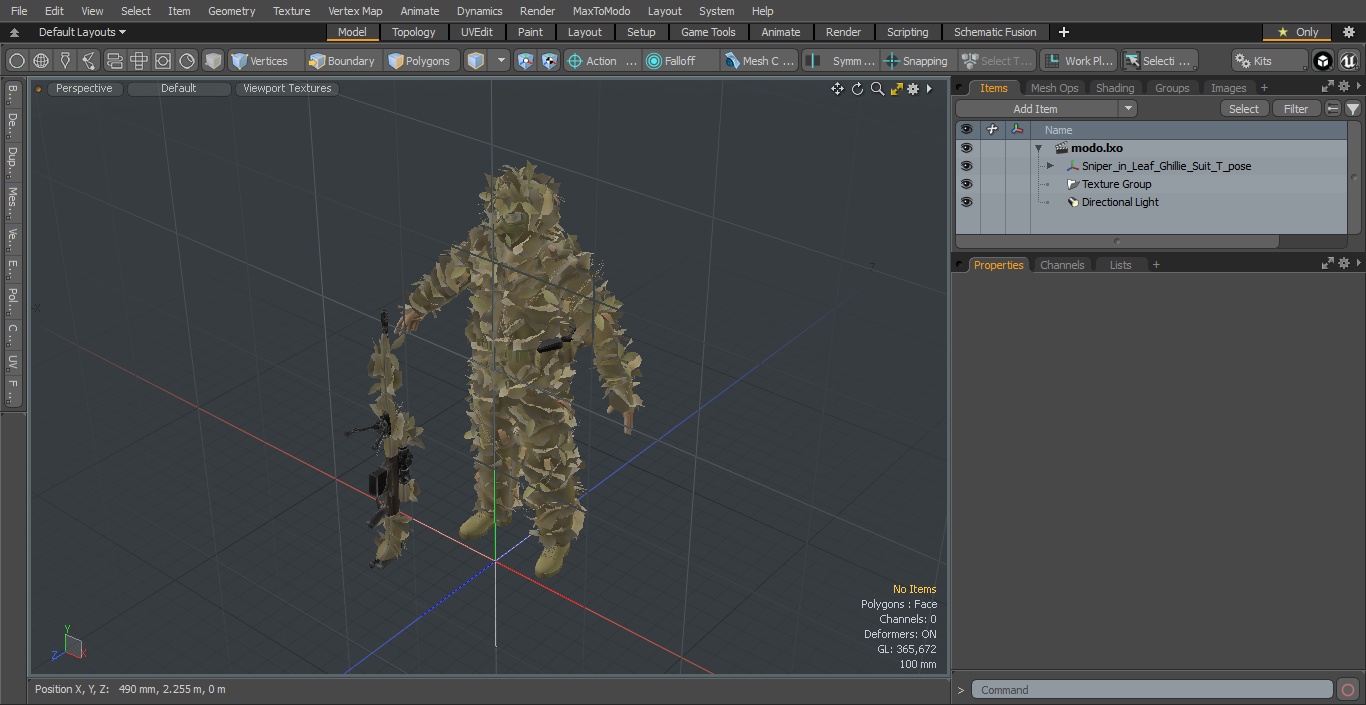Collapse the modo.lxo scene tree
The image size is (1366, 705).
(x=1039, y=148)
